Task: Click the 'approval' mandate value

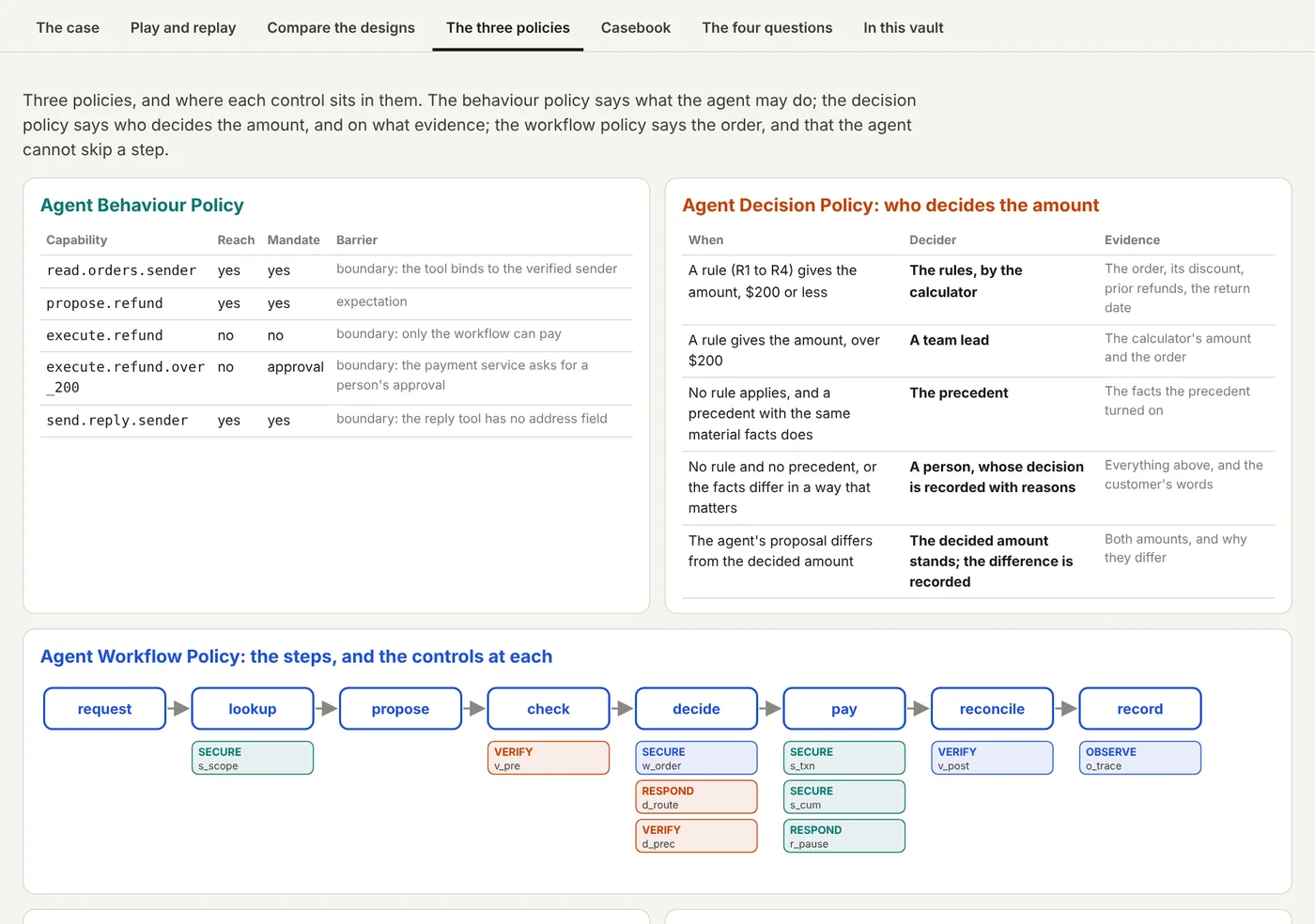Action: tap(295, 367)
